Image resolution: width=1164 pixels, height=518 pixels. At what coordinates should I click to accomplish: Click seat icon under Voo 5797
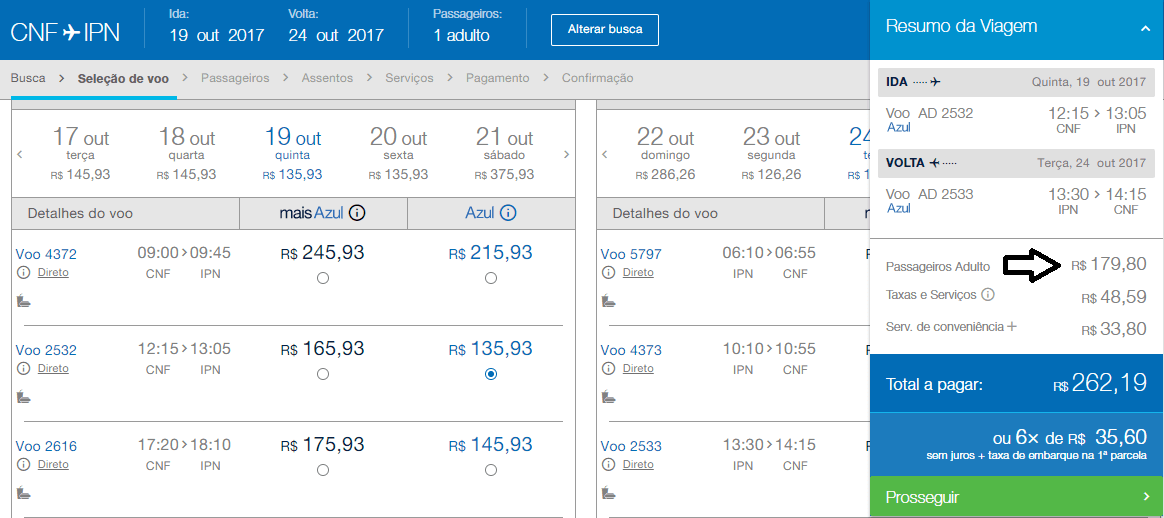click(x=608, y=301)
